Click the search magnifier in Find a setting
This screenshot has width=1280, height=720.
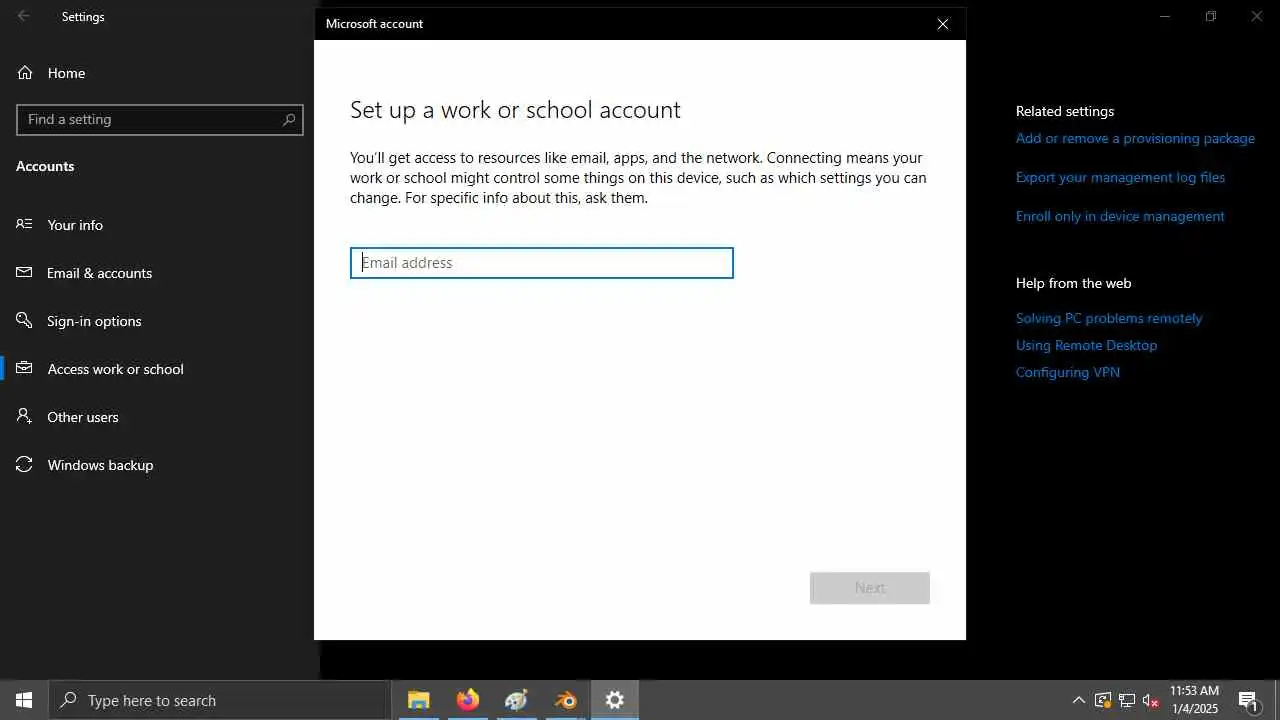pos(288,119)
